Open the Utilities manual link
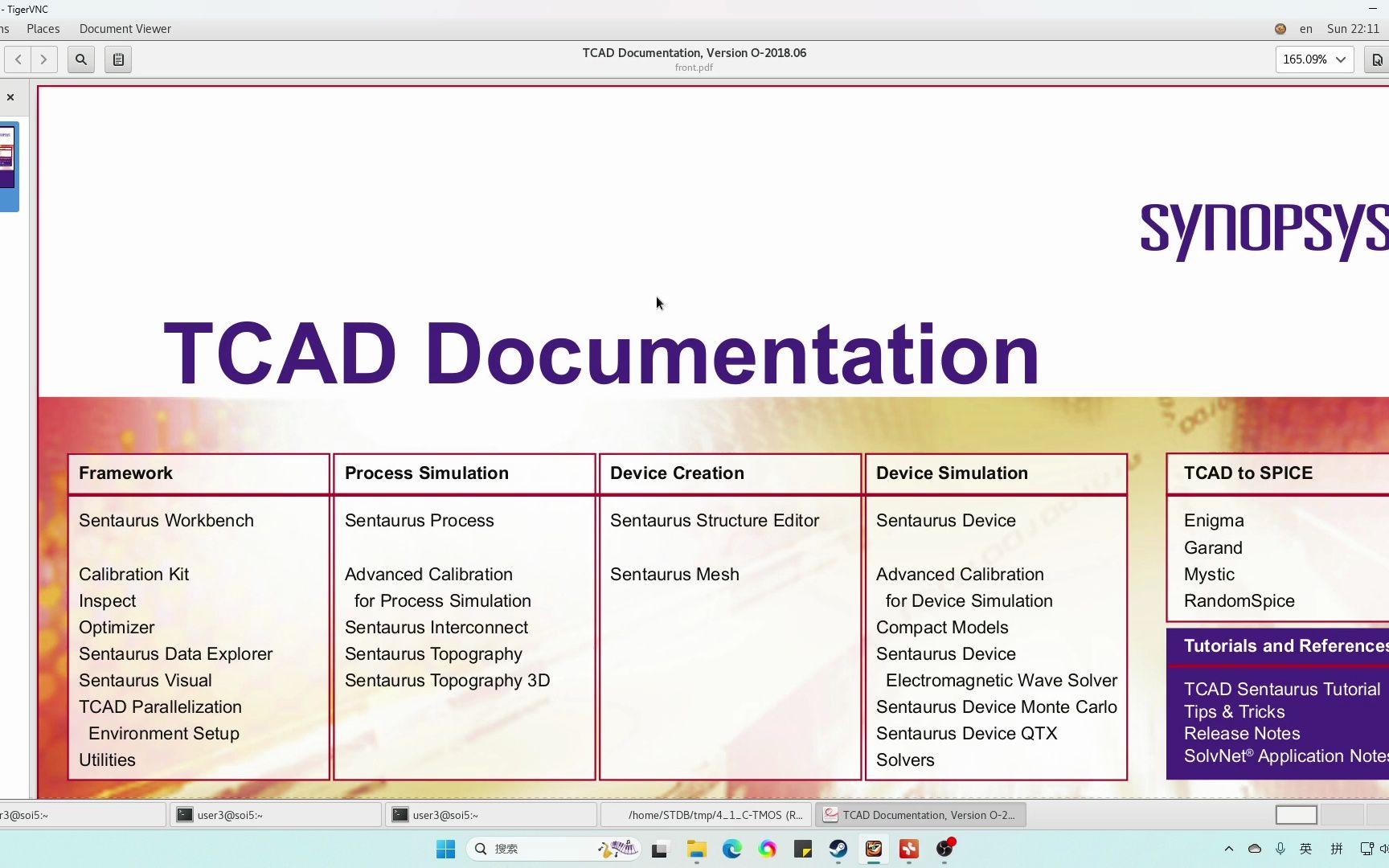The image size is (1389, 868). click(108, 760)
